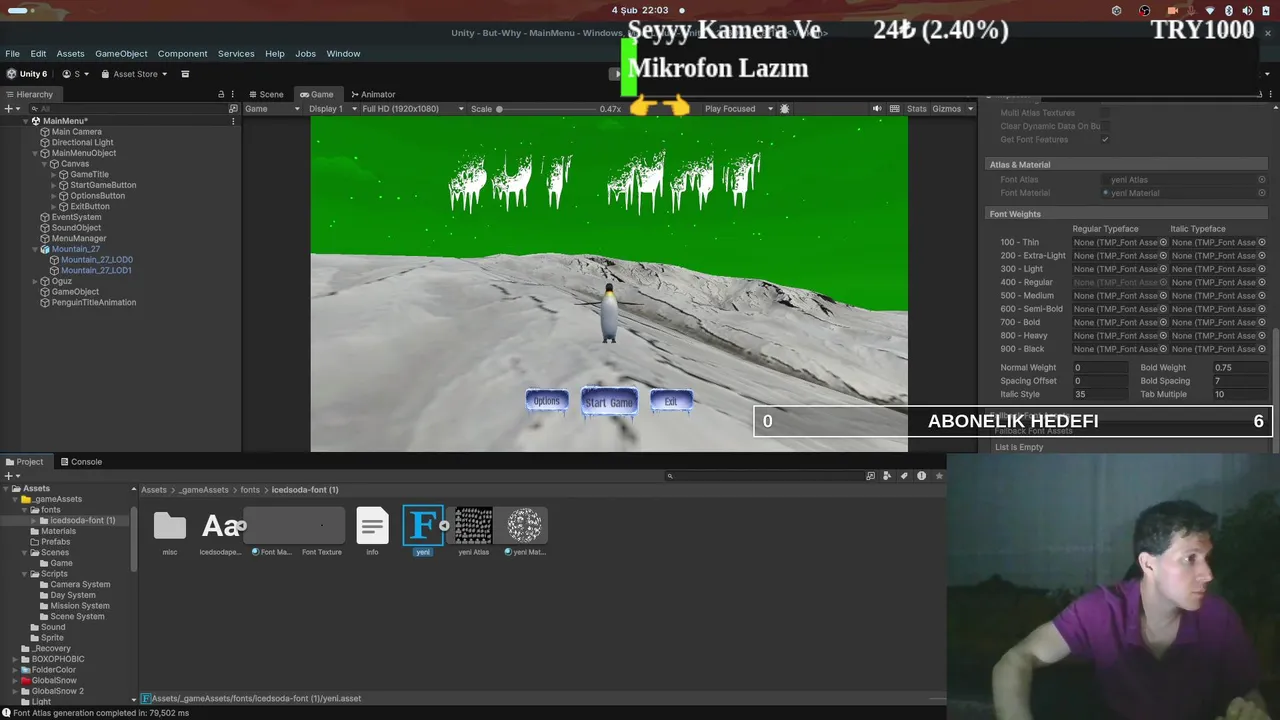The width and height of the screenshot is (1280, 720).
Task: Toggle the Stats button in Game view
Action: tap(916, 109)
